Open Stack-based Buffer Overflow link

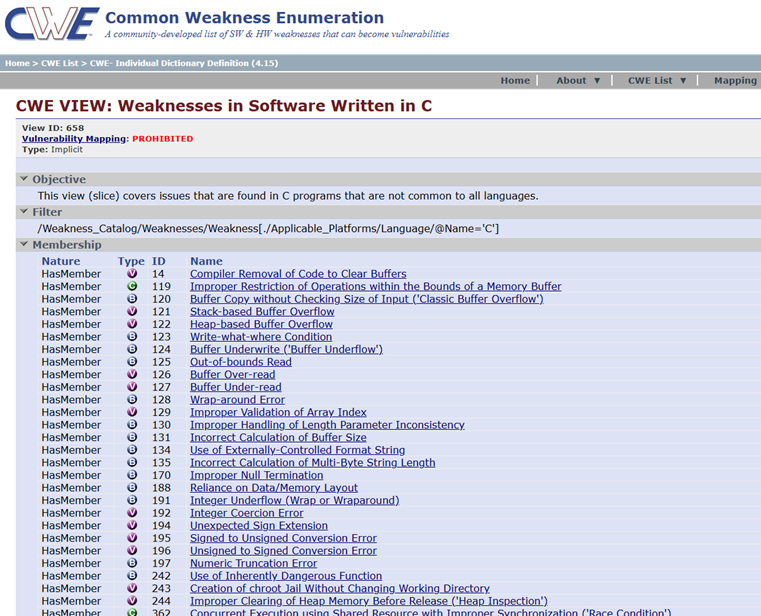pyautogui.click(x=262, y=312)
